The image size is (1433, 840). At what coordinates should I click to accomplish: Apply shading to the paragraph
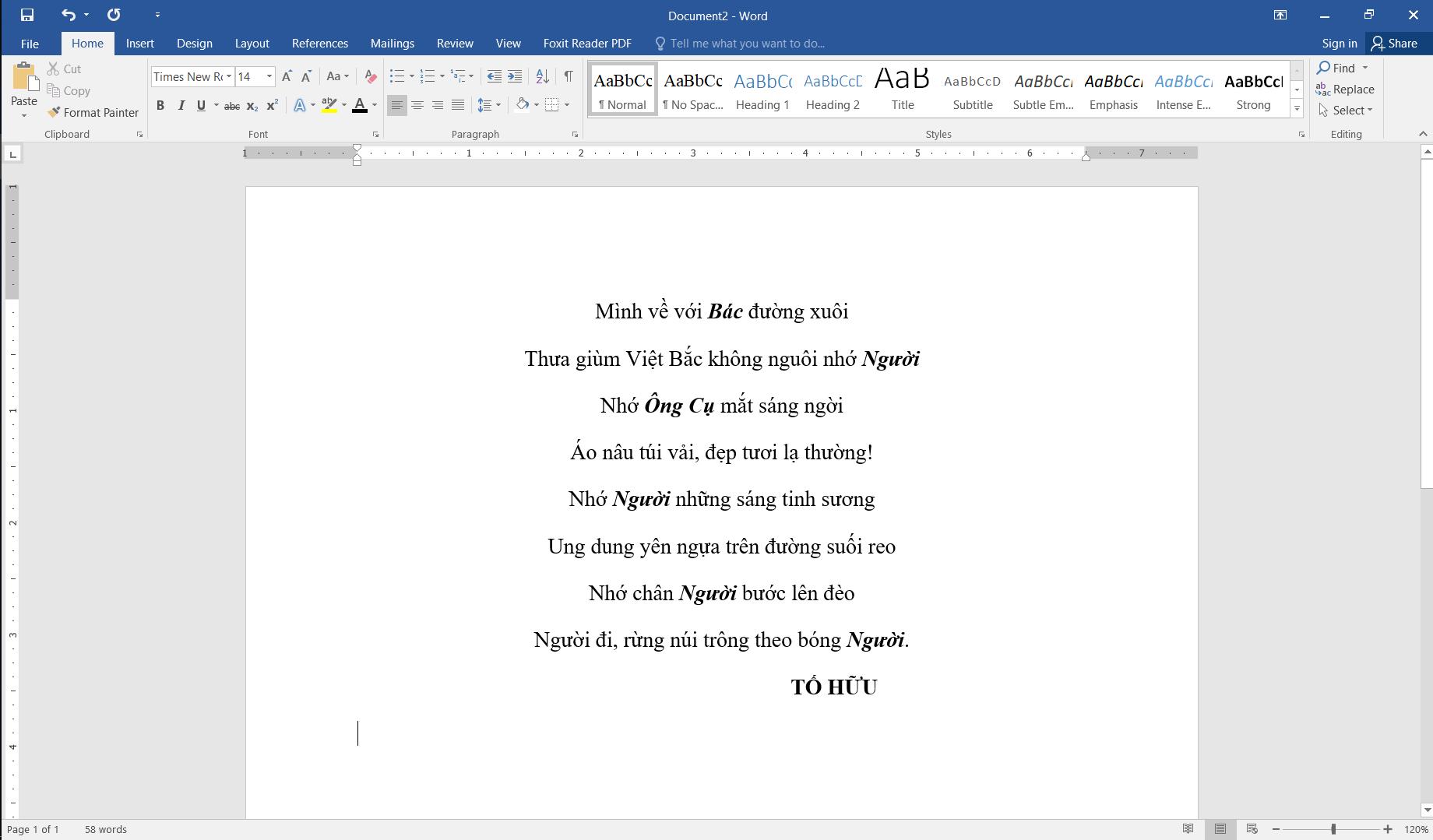(x=523, y=105)
